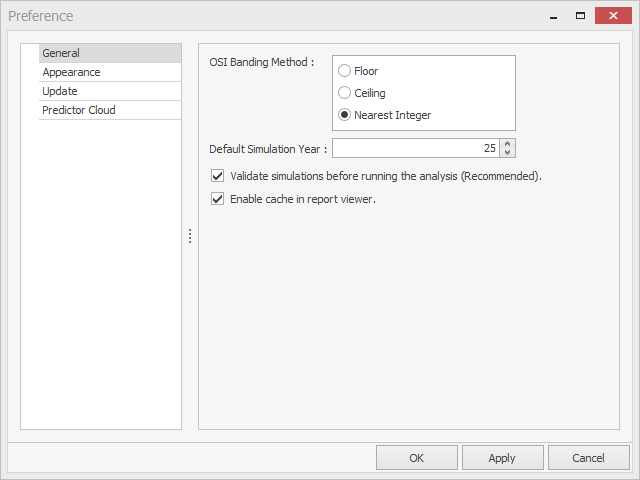The width and height of the screenshot is (640, 480).
Task: Close the Preference window
Action: tap(613, 16)
